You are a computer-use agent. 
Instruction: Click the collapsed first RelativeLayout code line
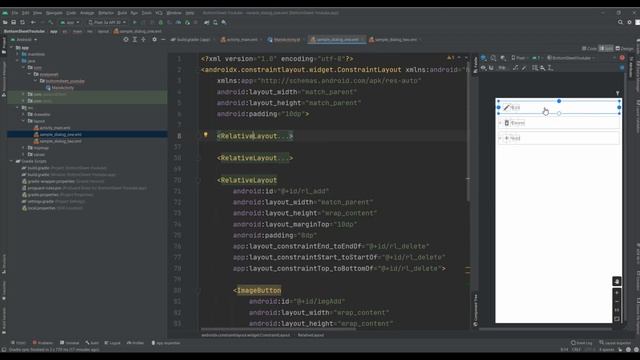pyautogui.click(x=255, y=136)
